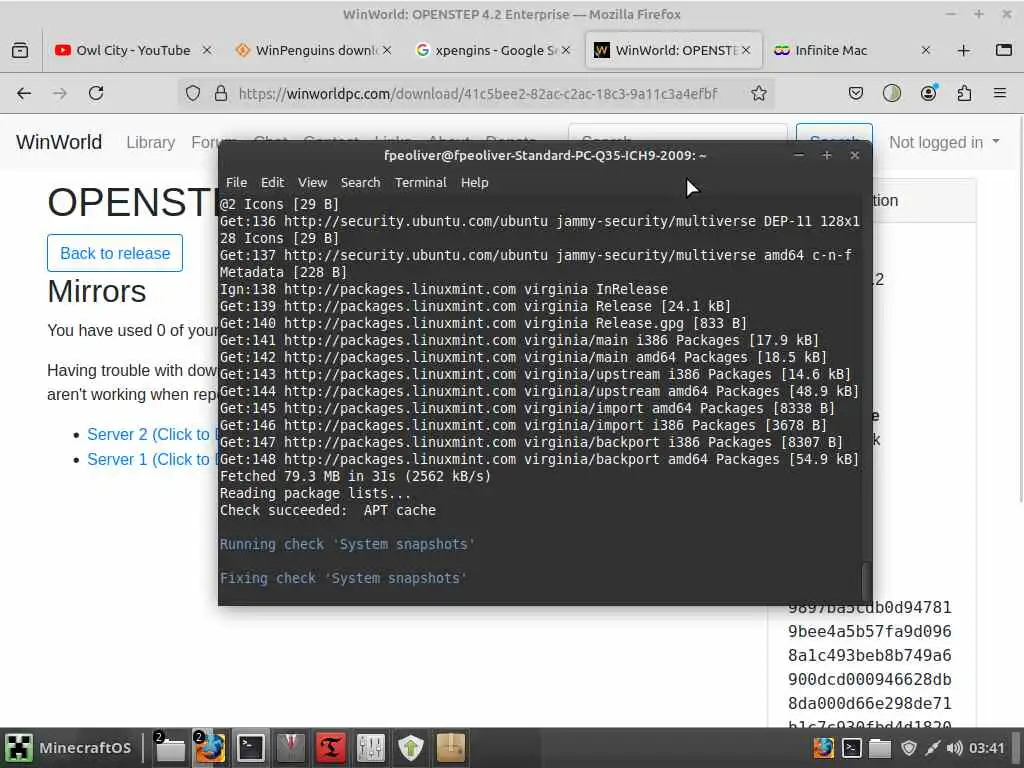Click the red T application taskbar icon
This screenshot has width=1024, height=768.
click(x=330, y=748)
